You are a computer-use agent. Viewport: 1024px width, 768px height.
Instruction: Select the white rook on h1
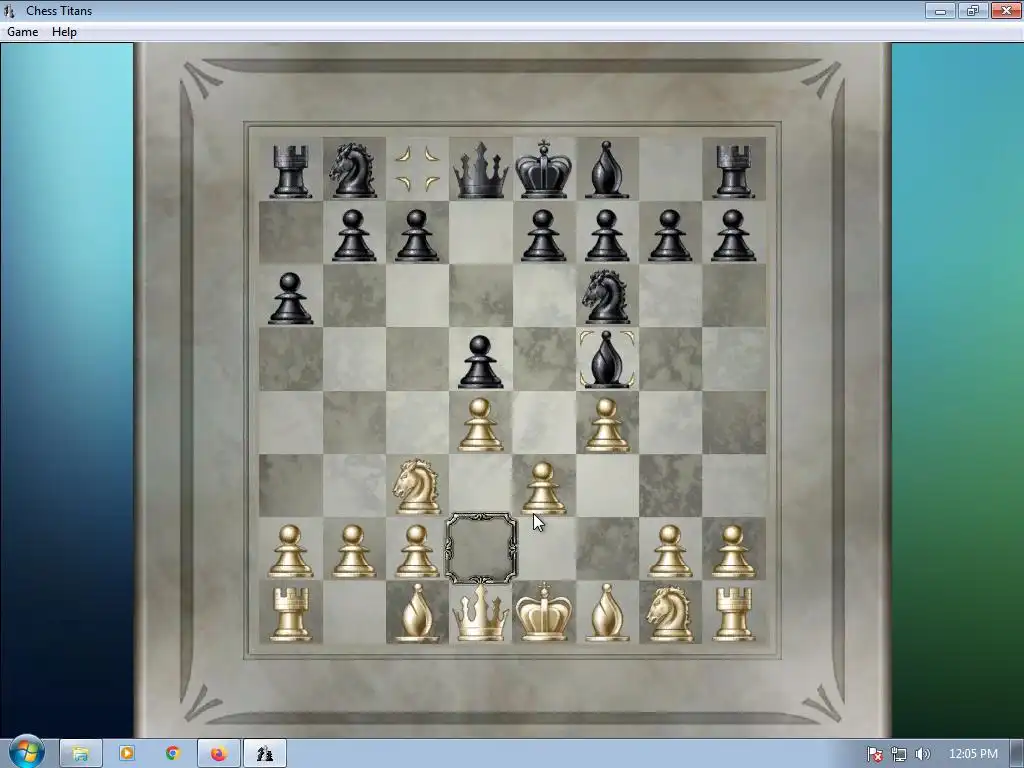point(734,614)
